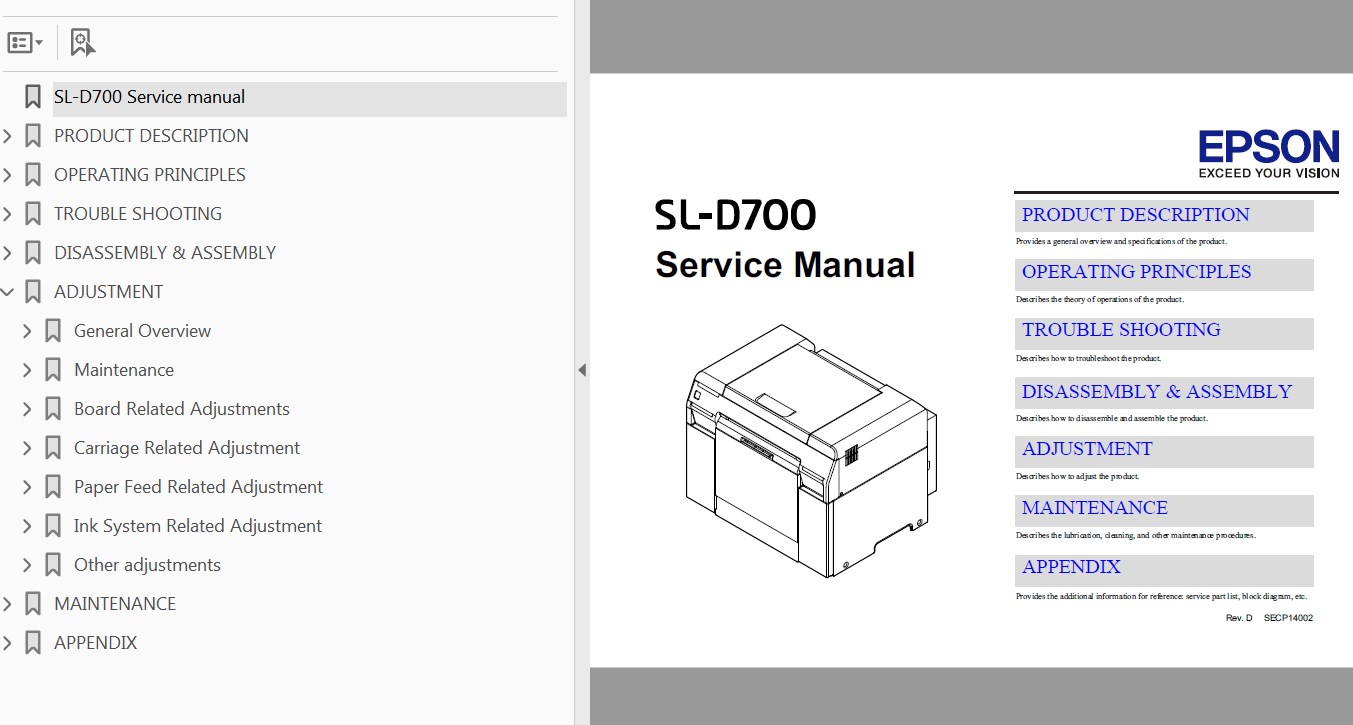Expand the Board Related Adjustments bookmark
The image size is (1353, 725).
(28, 409)
